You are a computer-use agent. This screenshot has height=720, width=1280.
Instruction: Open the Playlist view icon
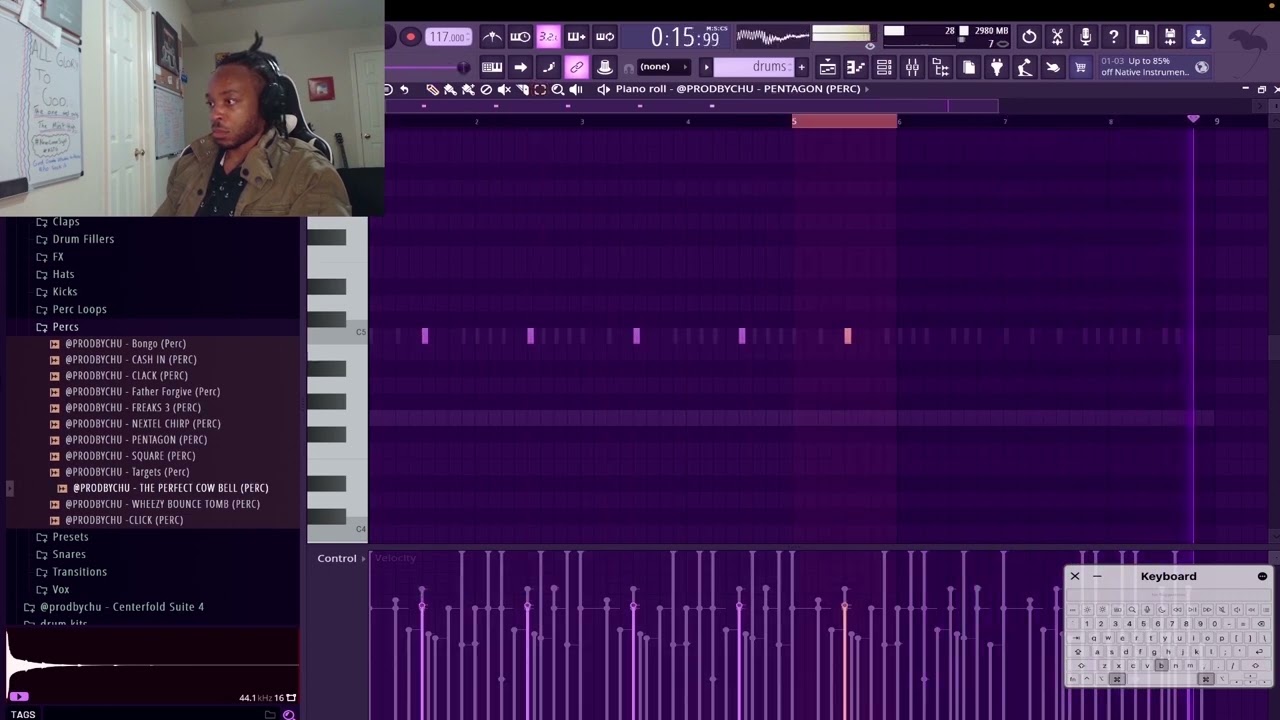[x=828, y=67]
